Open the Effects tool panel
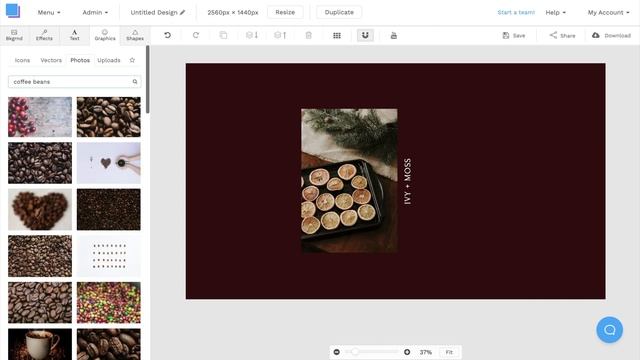 click(x=44, y=35)
